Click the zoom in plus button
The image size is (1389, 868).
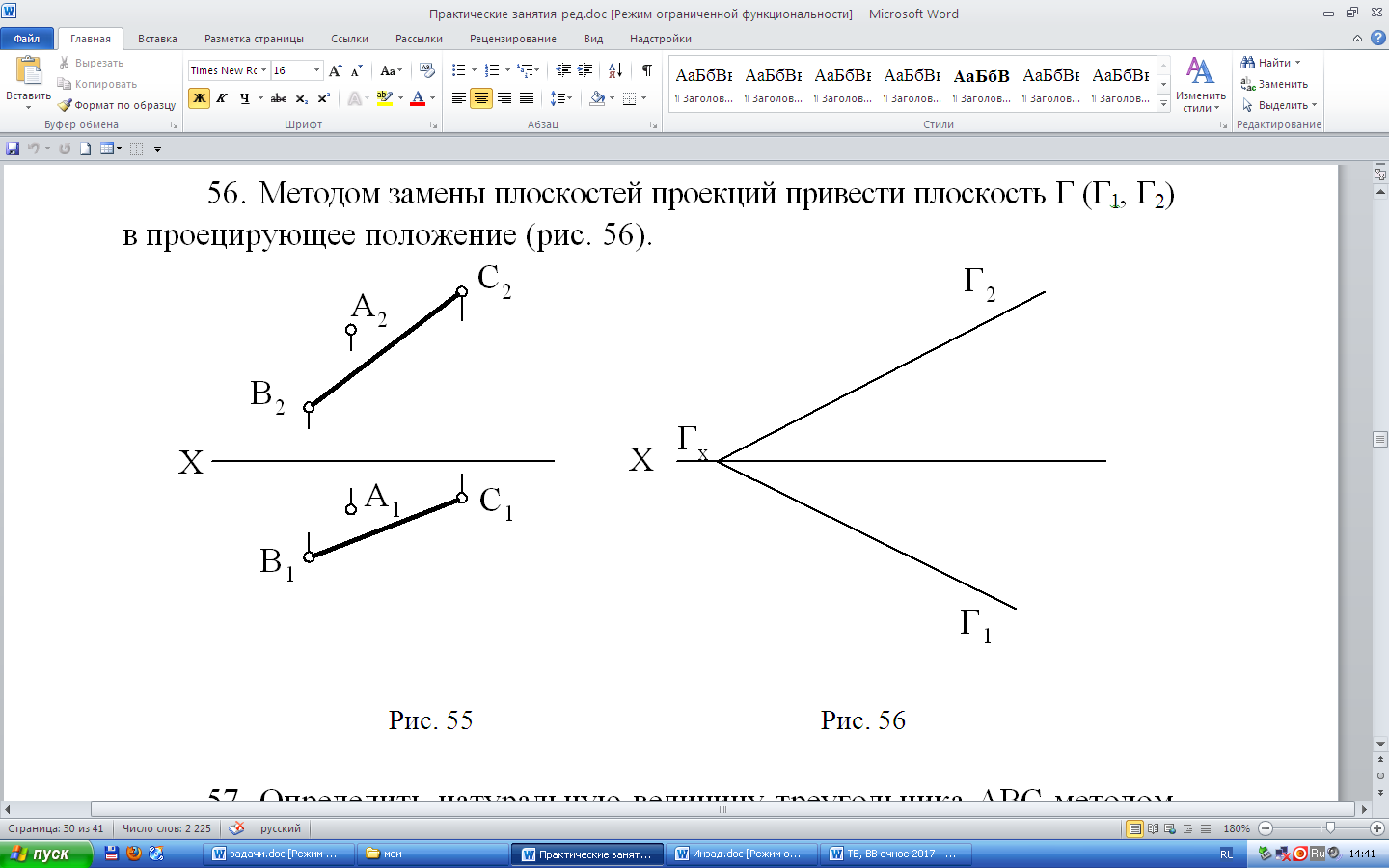pos(1377,828)
